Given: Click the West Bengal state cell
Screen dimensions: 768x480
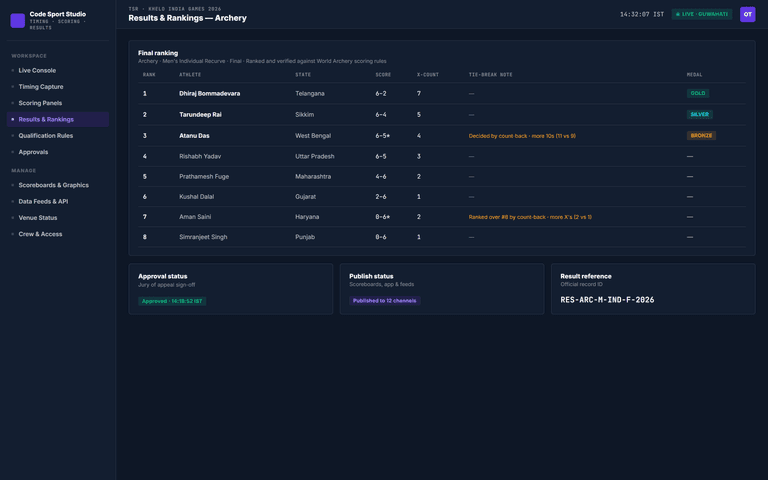Looking at the screenshot, I should pos(313,136).
